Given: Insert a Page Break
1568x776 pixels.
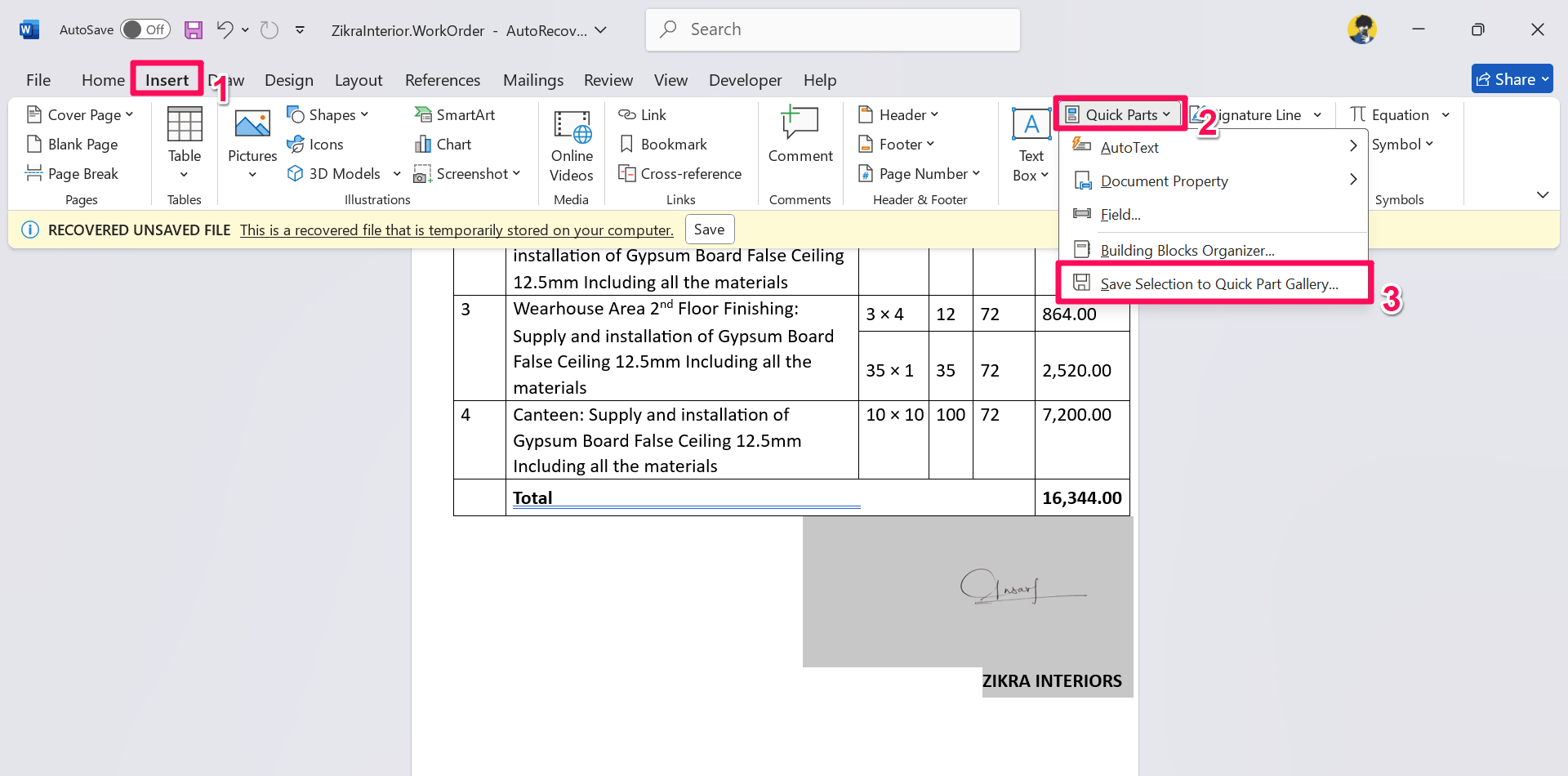Looking at the screenshot, I should point(73,174).
